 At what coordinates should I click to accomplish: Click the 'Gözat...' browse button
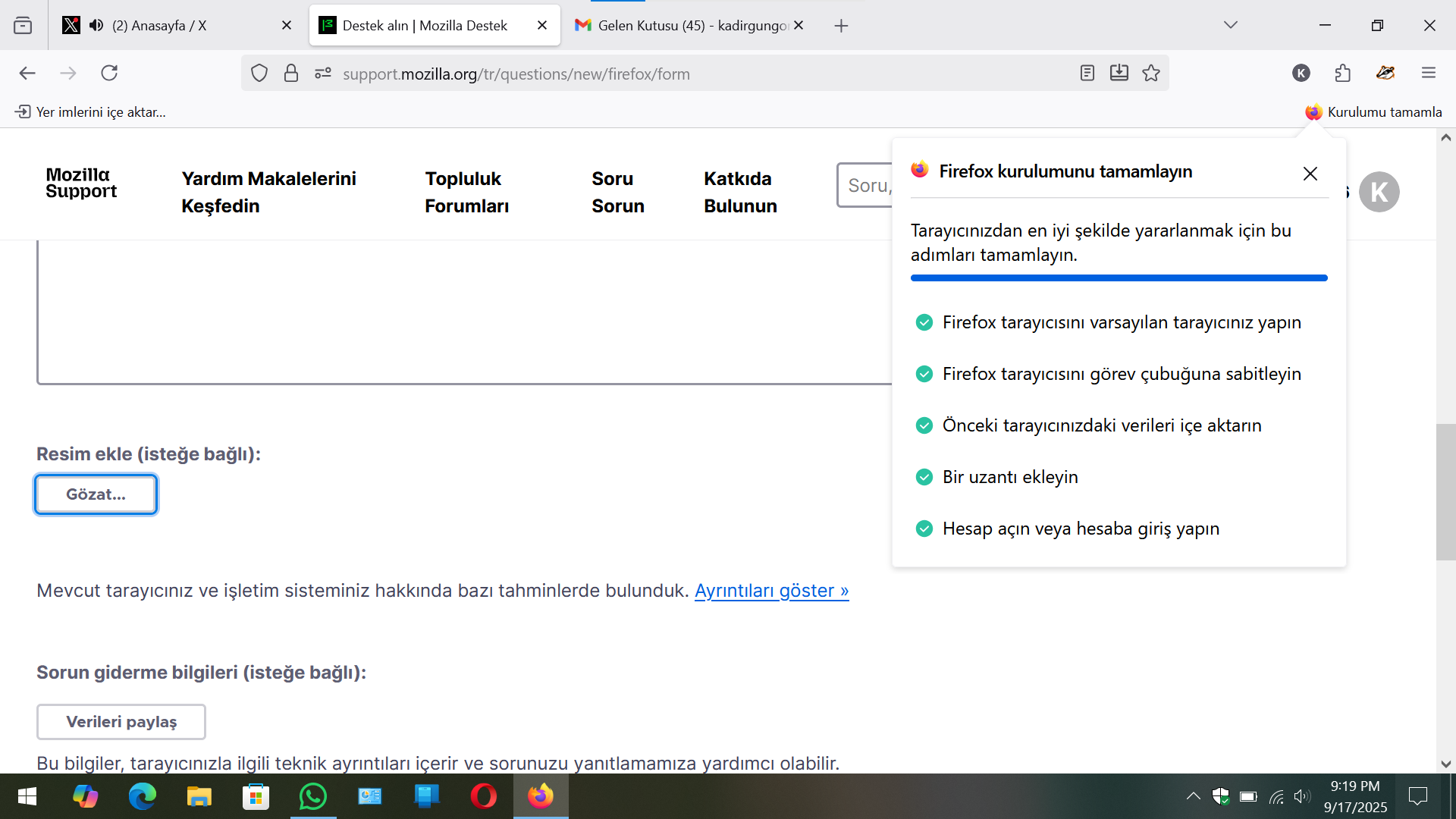[96, 494]
